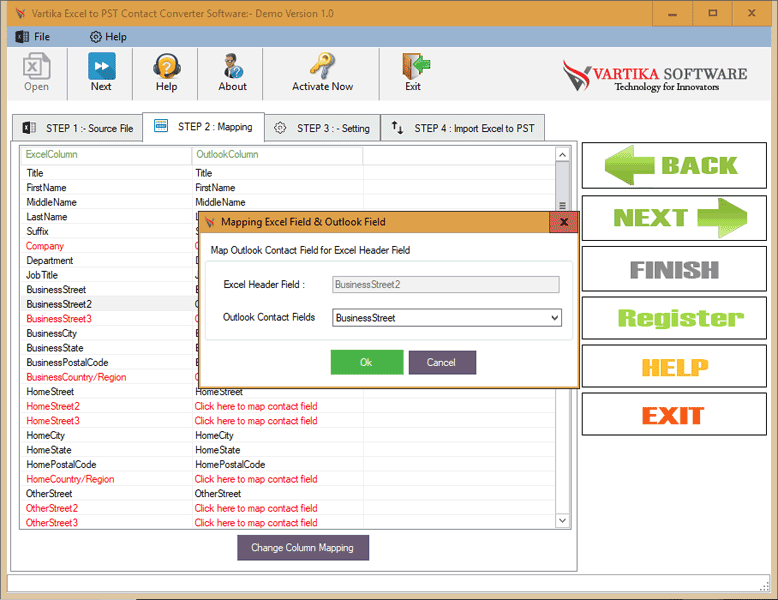Switch to STEP 1 Source File tab

click(x=77, y=128)
